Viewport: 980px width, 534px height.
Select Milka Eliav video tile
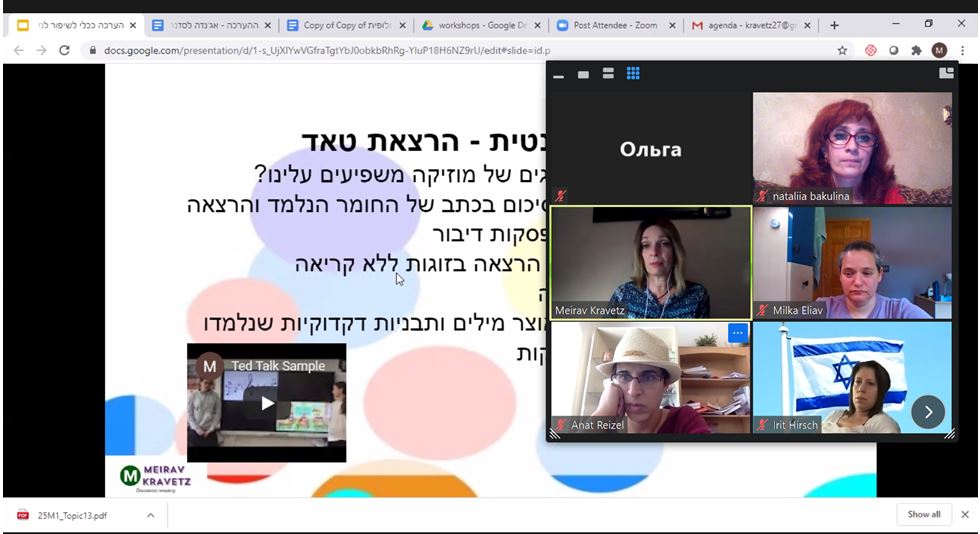pyautogui.click(x=852, y=263)
